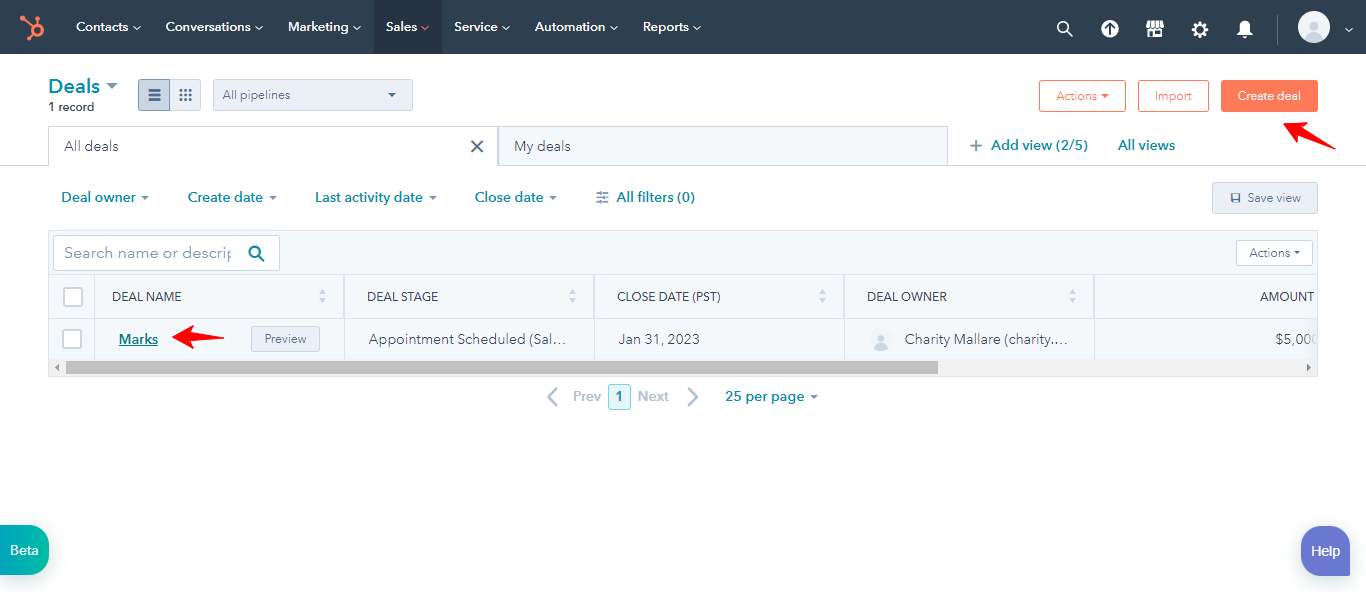Sort by Deal Owner column arrows

tap(1072, 296)
